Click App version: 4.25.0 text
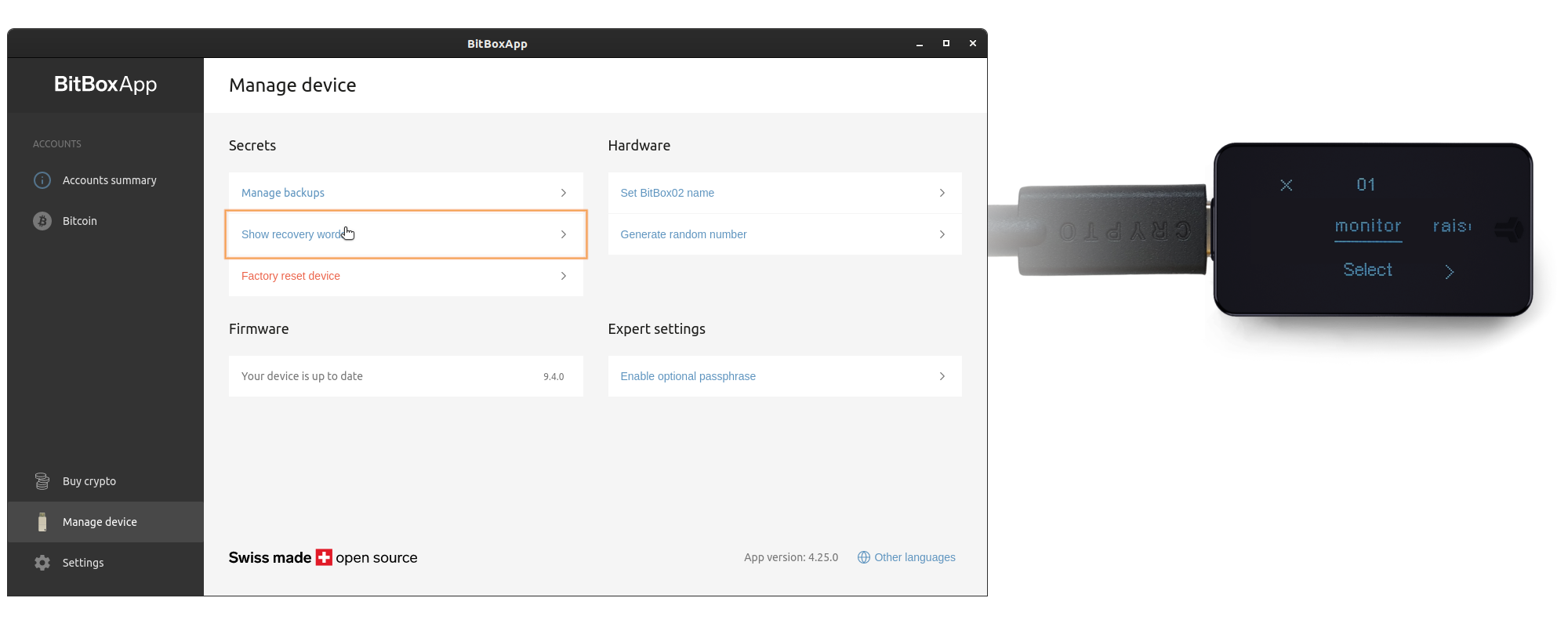The image size is (1568, 627). (x=791, y=557)
